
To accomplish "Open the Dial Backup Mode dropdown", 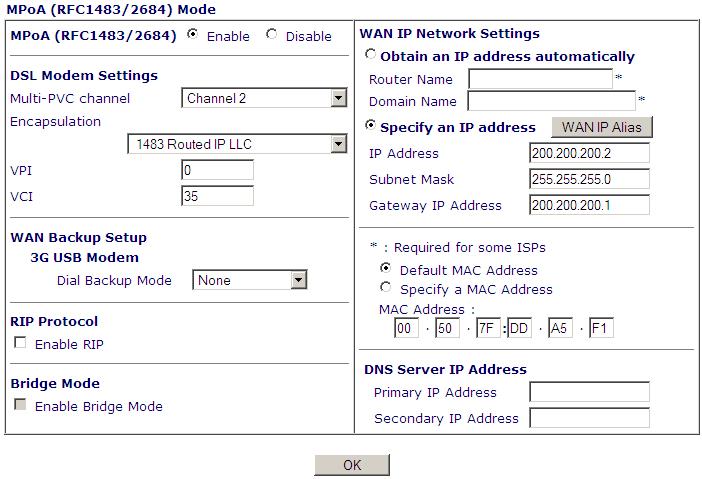I will [x=250, y=280].
